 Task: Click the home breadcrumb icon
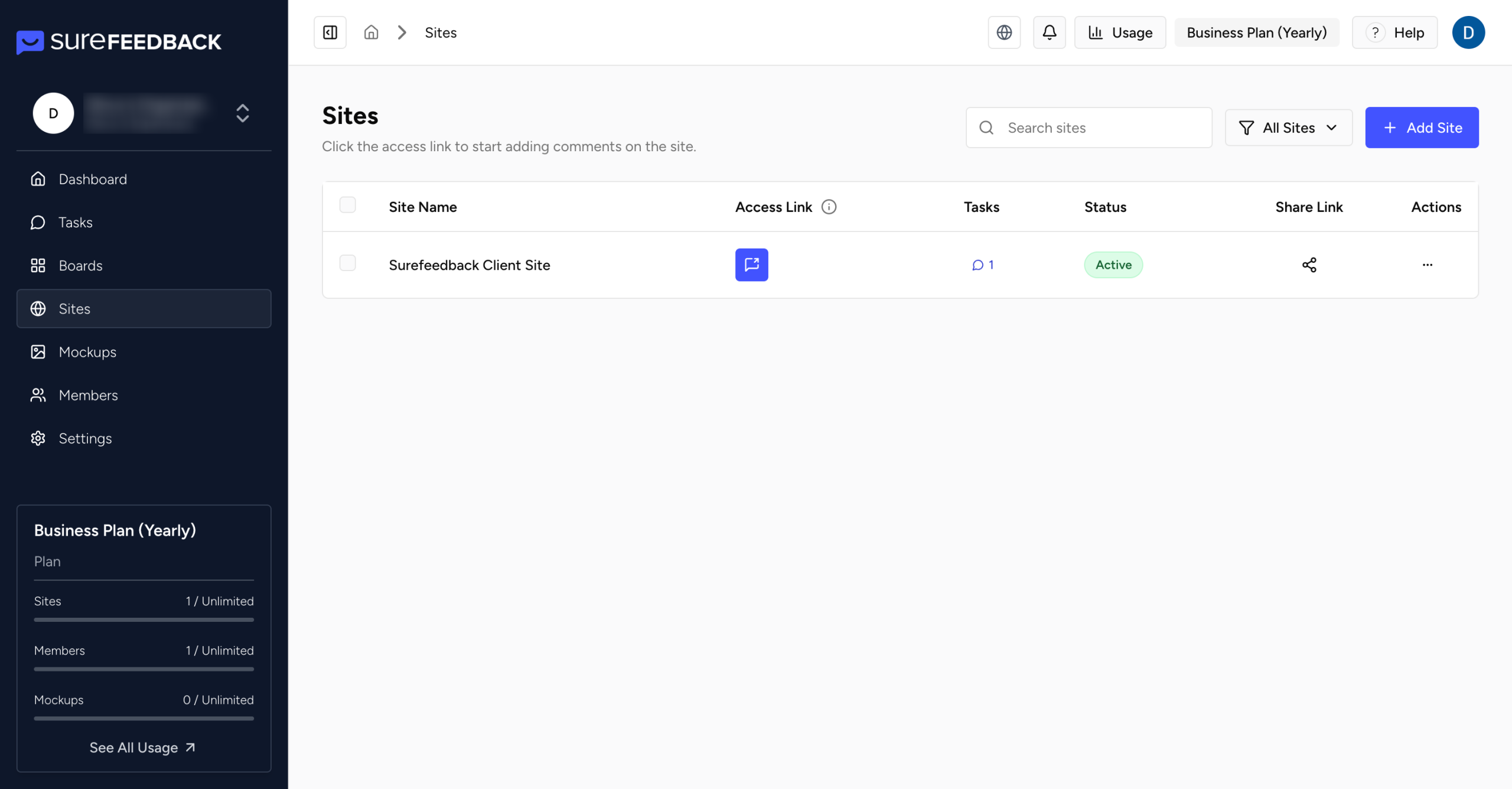click(x=371, y=32)
